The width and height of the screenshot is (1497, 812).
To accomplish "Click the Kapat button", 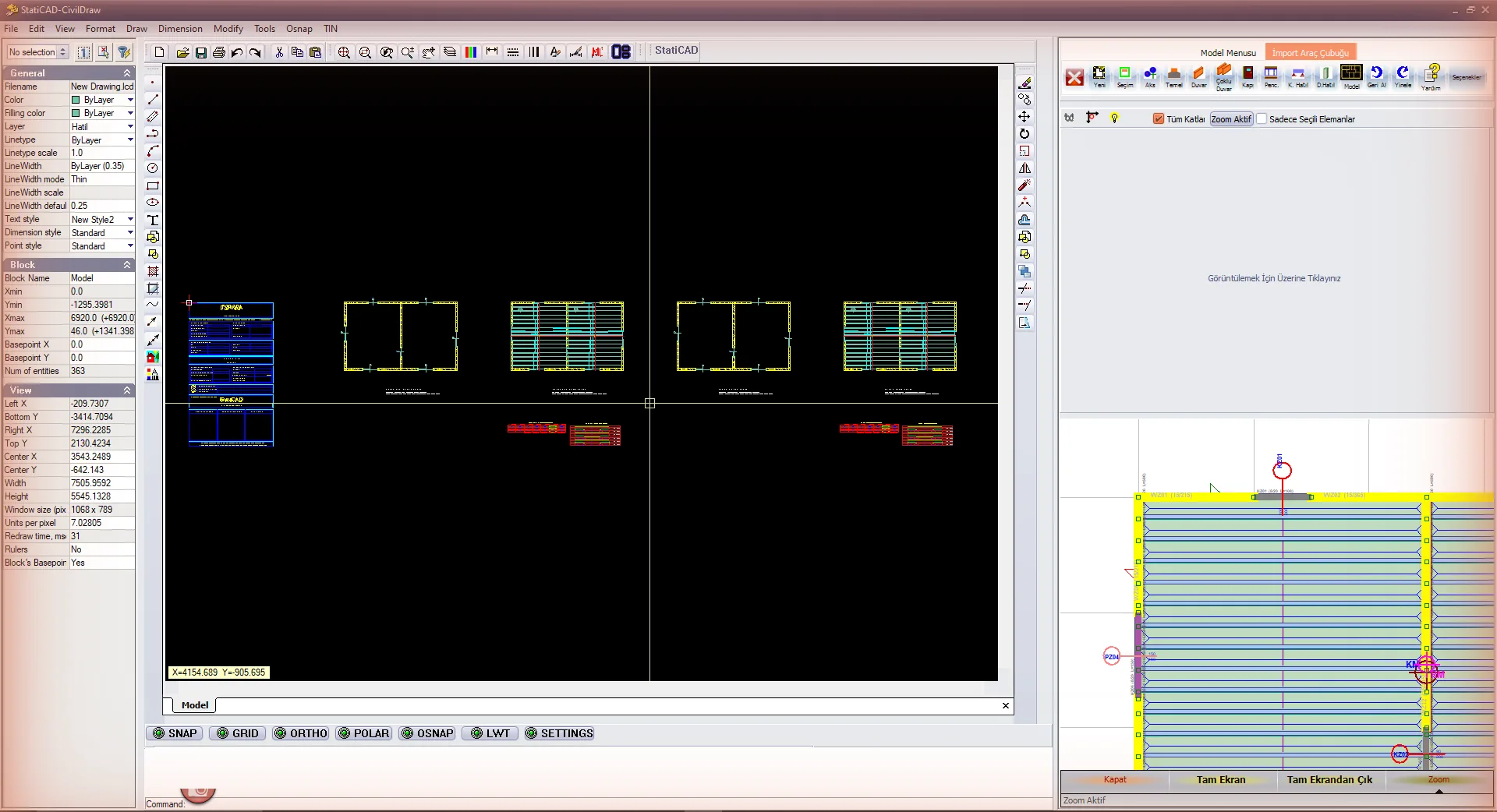I will tap(1115, 779).
